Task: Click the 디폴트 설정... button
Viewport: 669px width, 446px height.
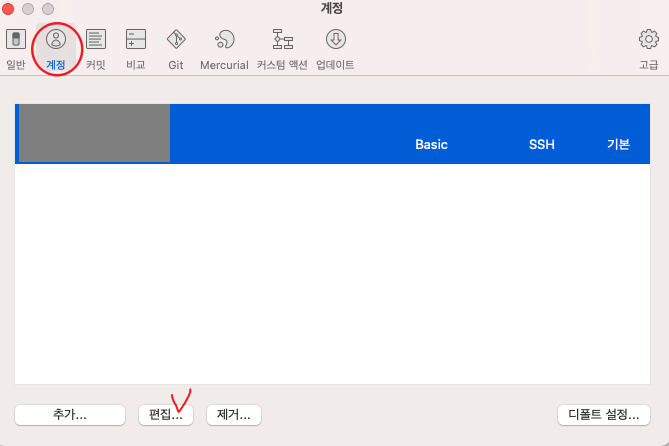Action: tap(604, 415)
